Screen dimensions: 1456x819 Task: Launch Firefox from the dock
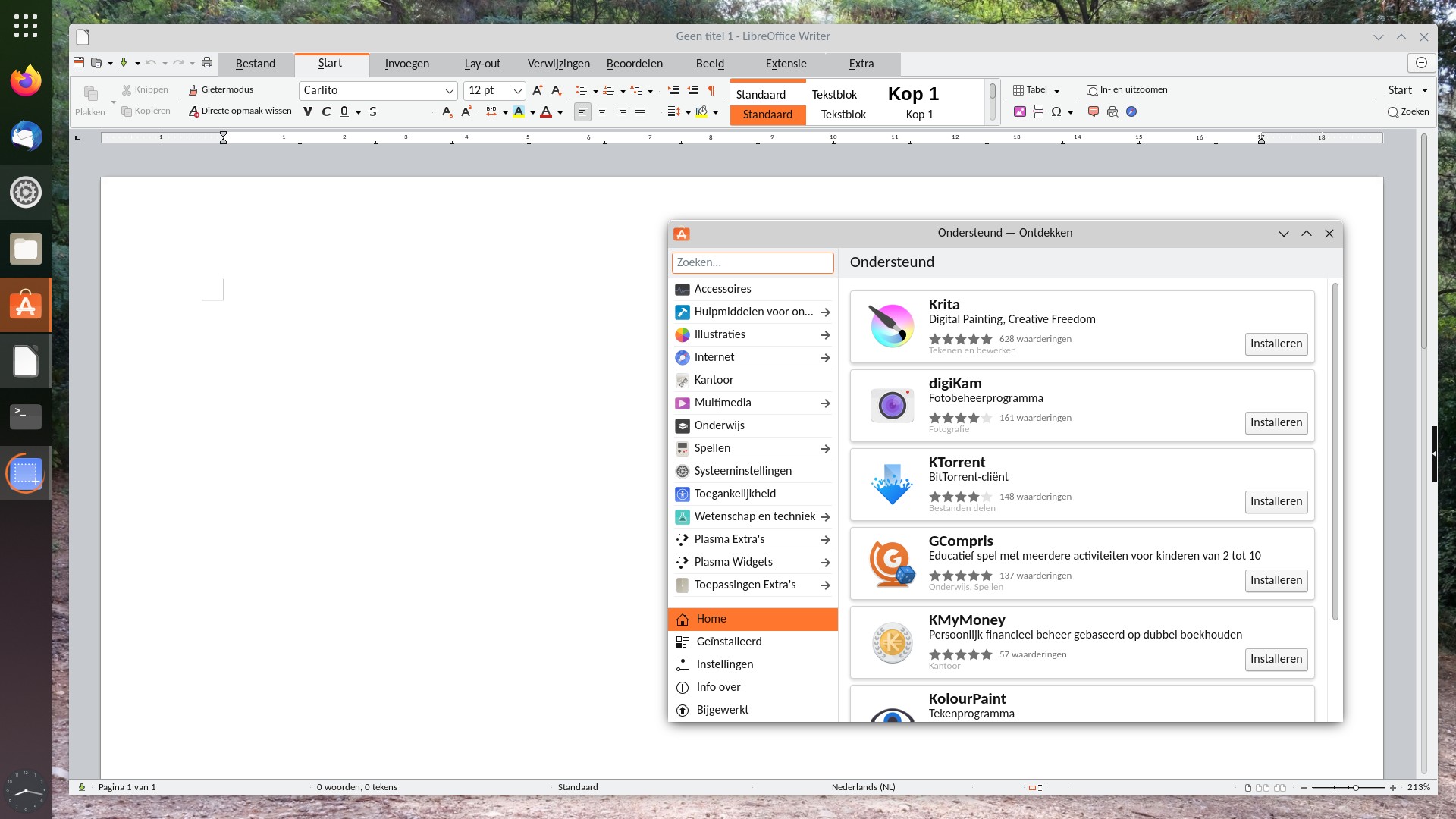click(26, 80)
